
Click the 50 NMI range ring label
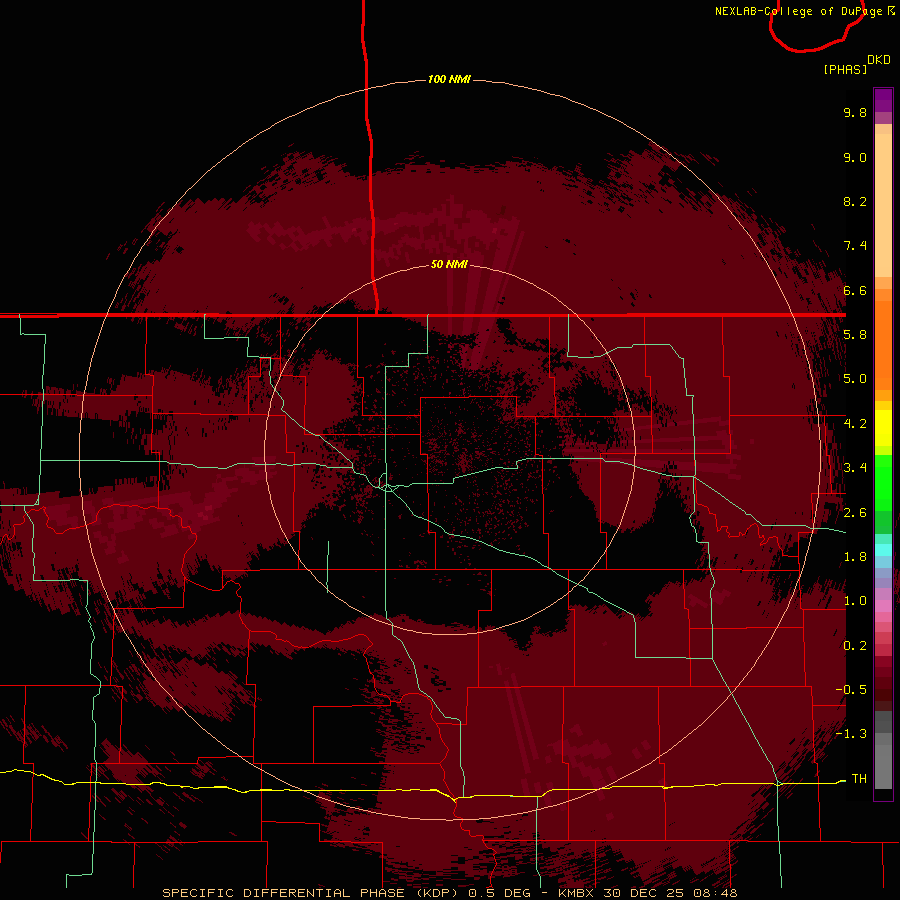tap(449, 264)
